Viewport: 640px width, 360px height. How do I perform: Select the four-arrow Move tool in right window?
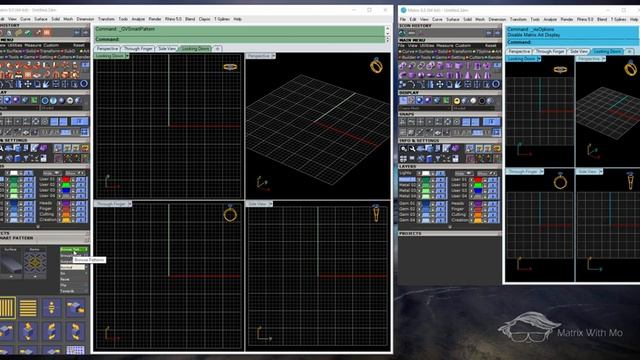pyautogui.click(x=440, y=84)
